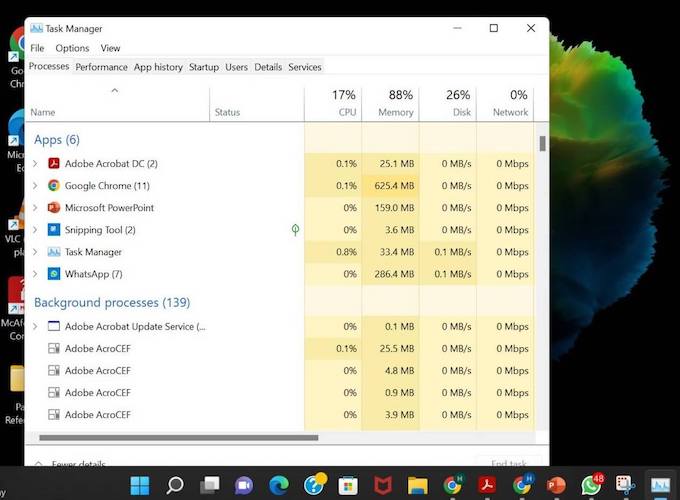Sort by the CPU 17% column header

tap(333, 104)
